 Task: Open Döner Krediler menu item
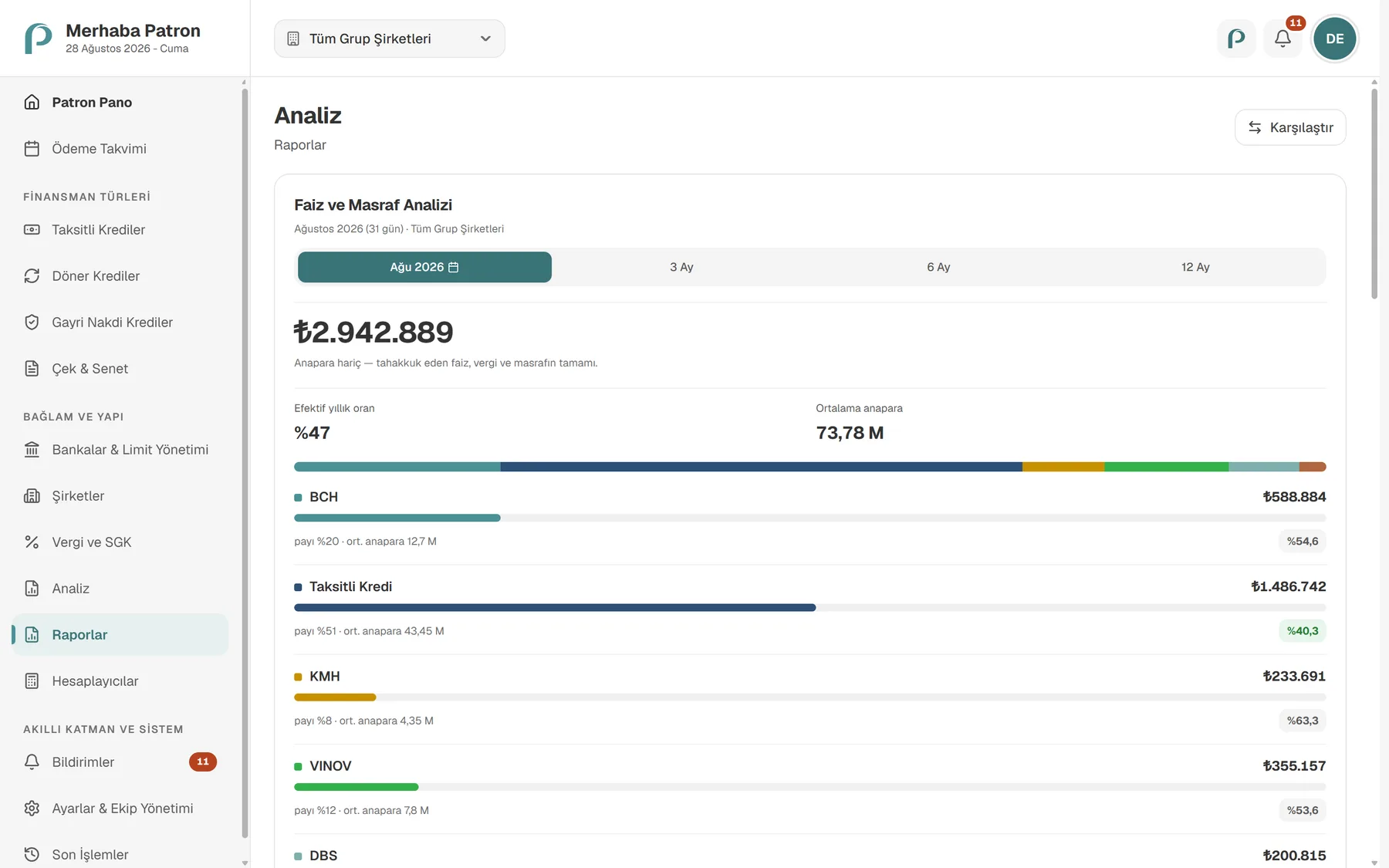tap(120, 276)
